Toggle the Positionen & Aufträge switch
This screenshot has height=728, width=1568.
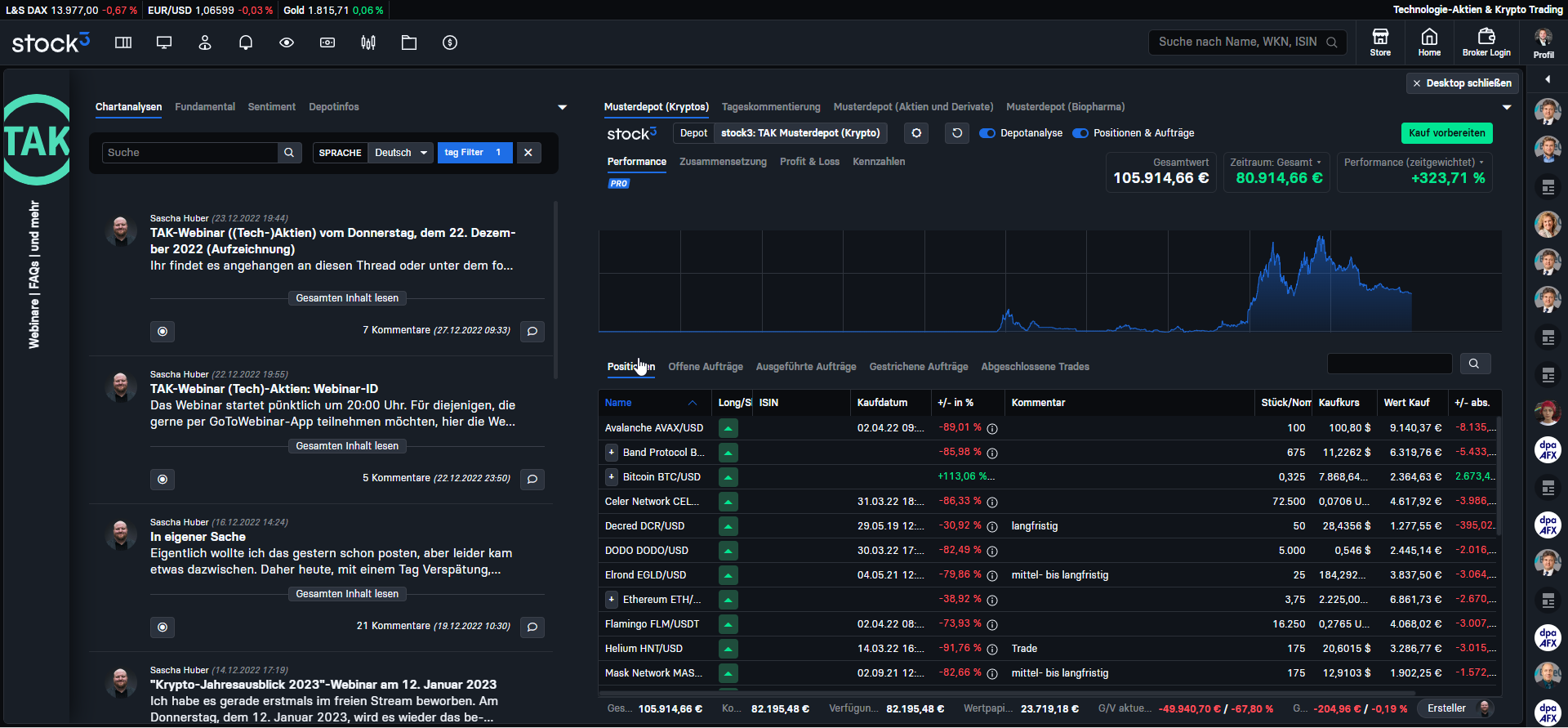click(x=1080, y=133)
